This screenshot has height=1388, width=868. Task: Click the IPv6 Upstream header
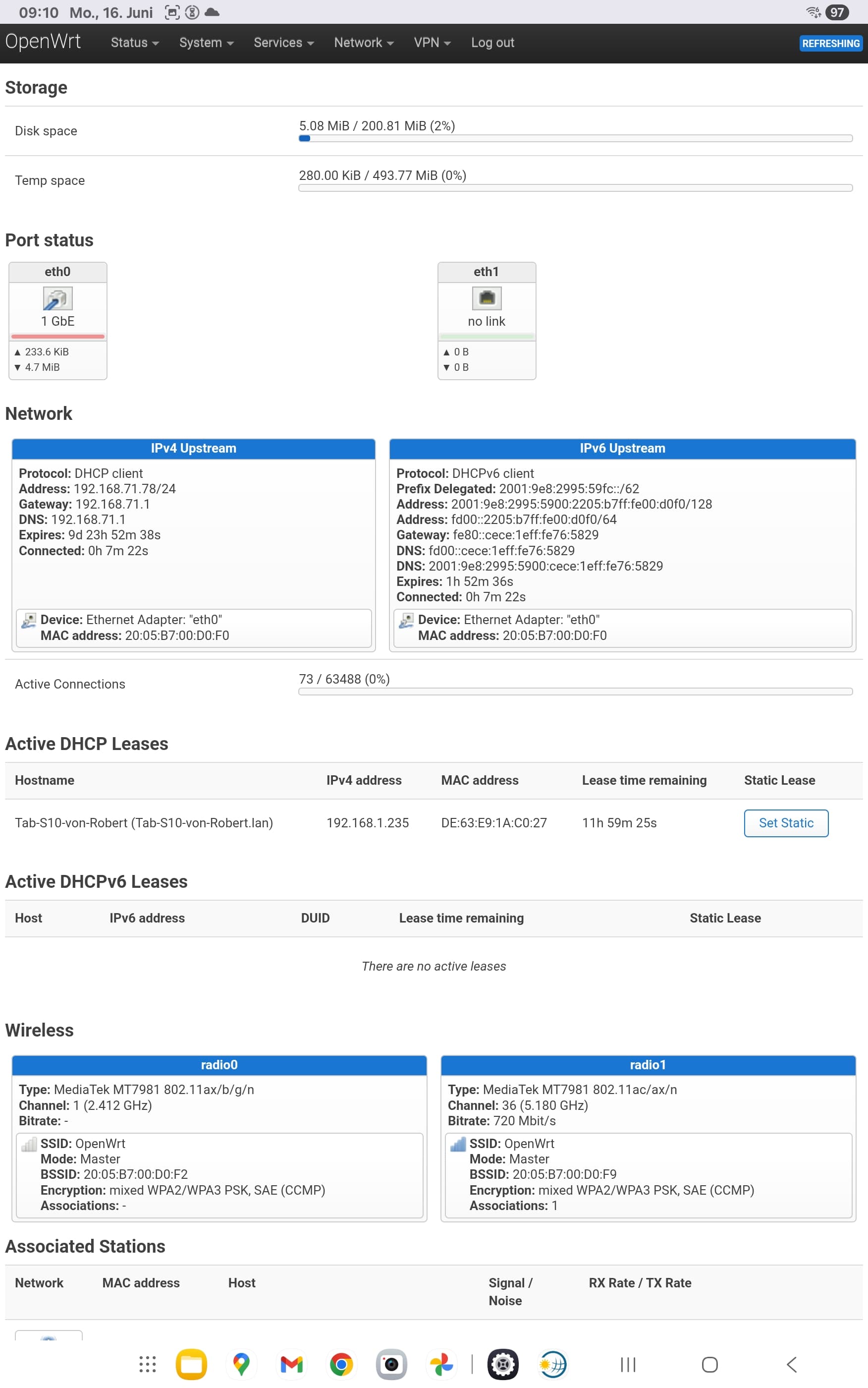622,448
